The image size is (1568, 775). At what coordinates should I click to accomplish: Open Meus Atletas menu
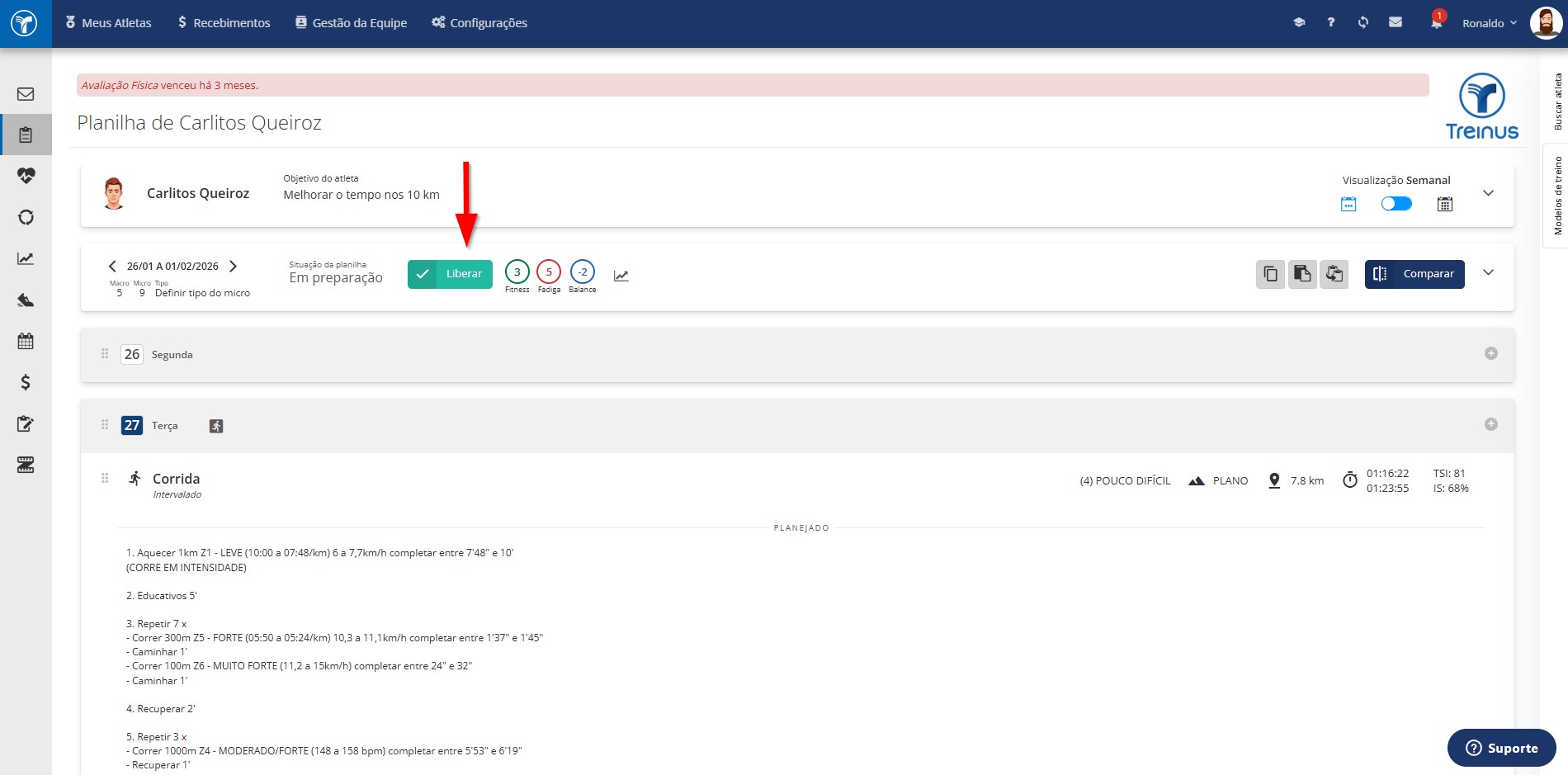[108, 23]
